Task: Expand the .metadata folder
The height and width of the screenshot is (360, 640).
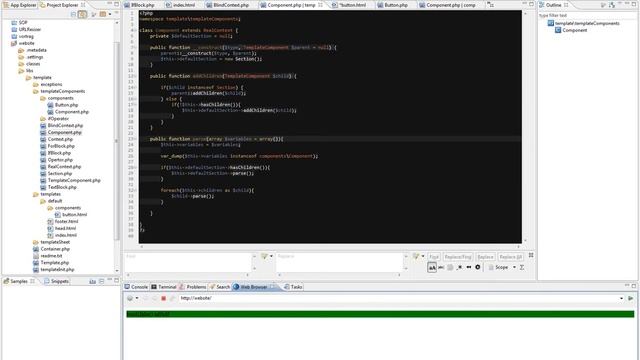Action: (33, 50)
